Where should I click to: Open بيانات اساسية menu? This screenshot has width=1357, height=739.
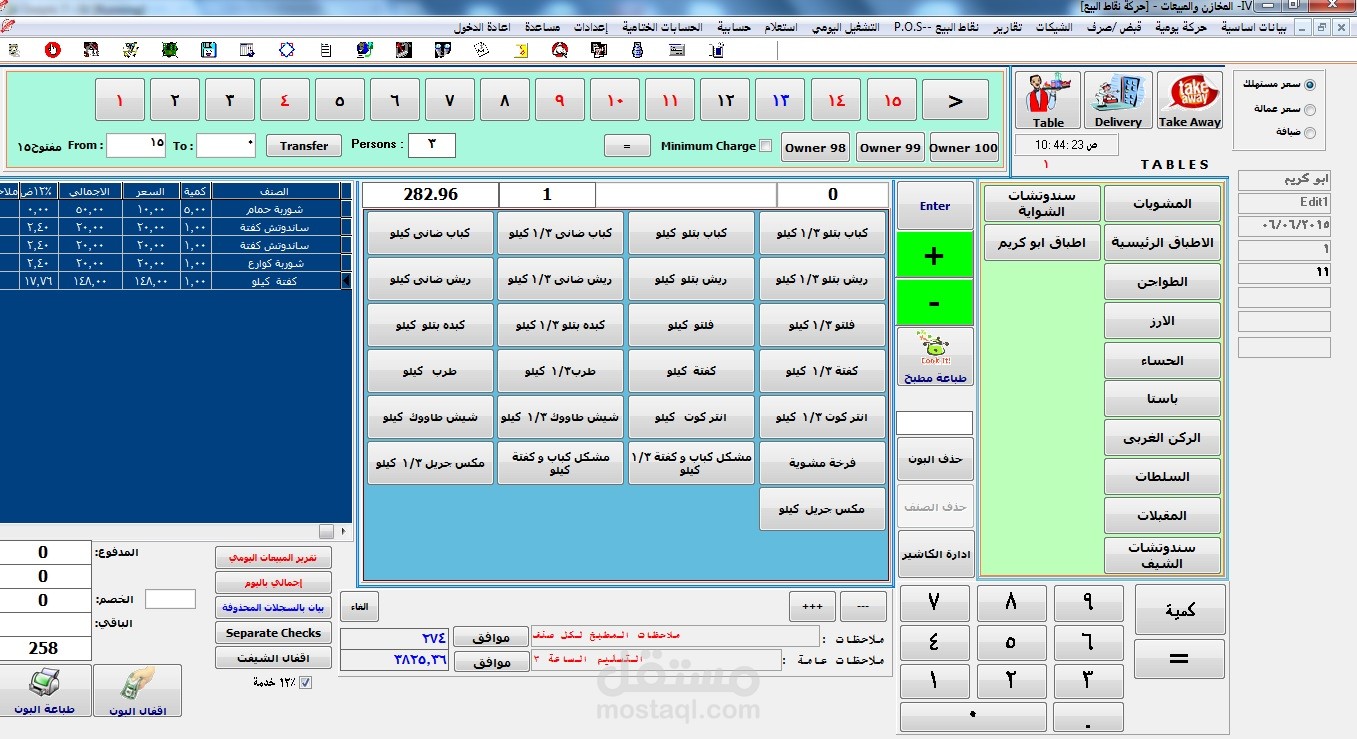pos(1254,27)
